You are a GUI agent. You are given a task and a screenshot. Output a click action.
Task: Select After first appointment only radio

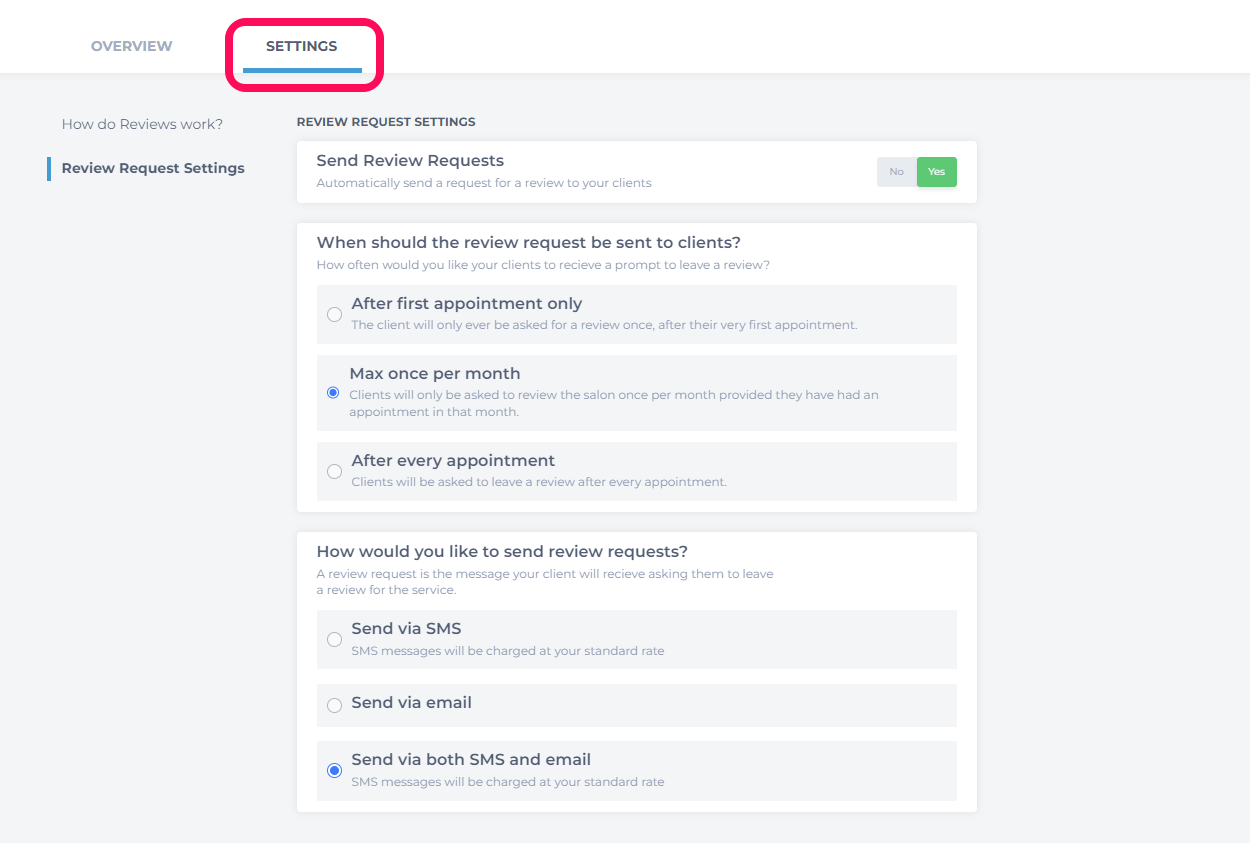[x=334, y=314]
